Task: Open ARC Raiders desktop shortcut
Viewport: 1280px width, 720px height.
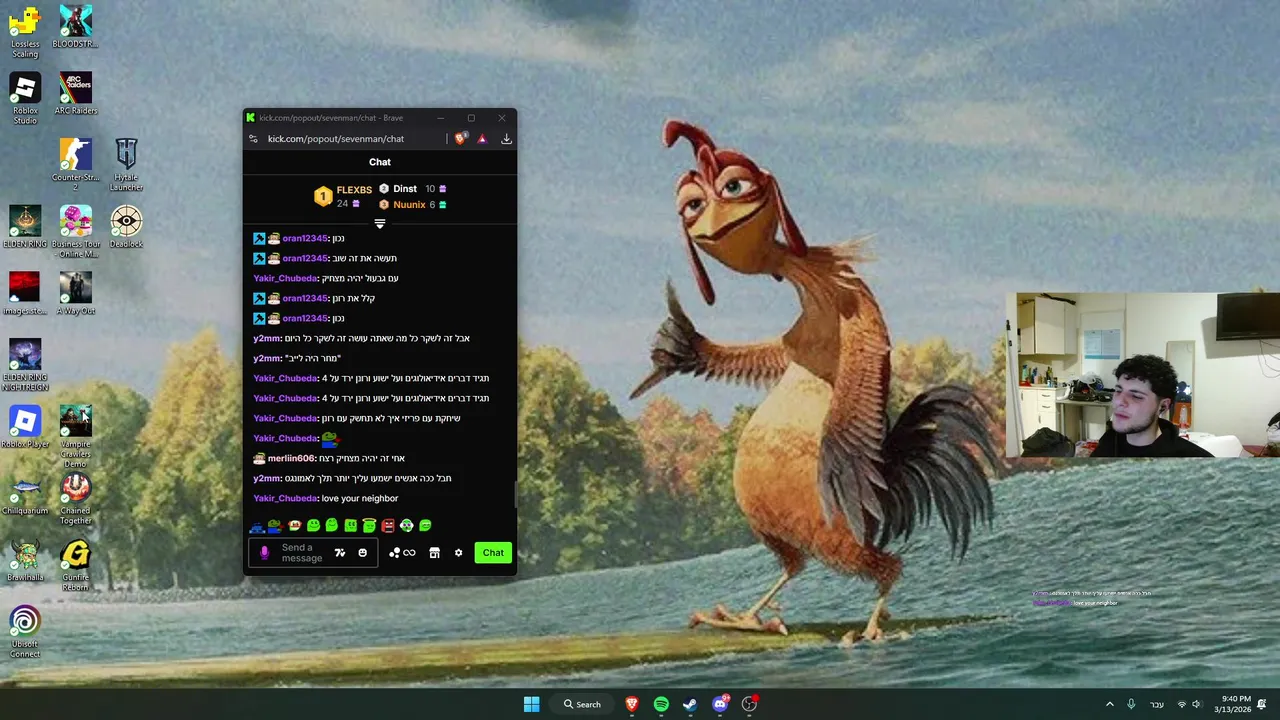Action: tap(75, 94)
